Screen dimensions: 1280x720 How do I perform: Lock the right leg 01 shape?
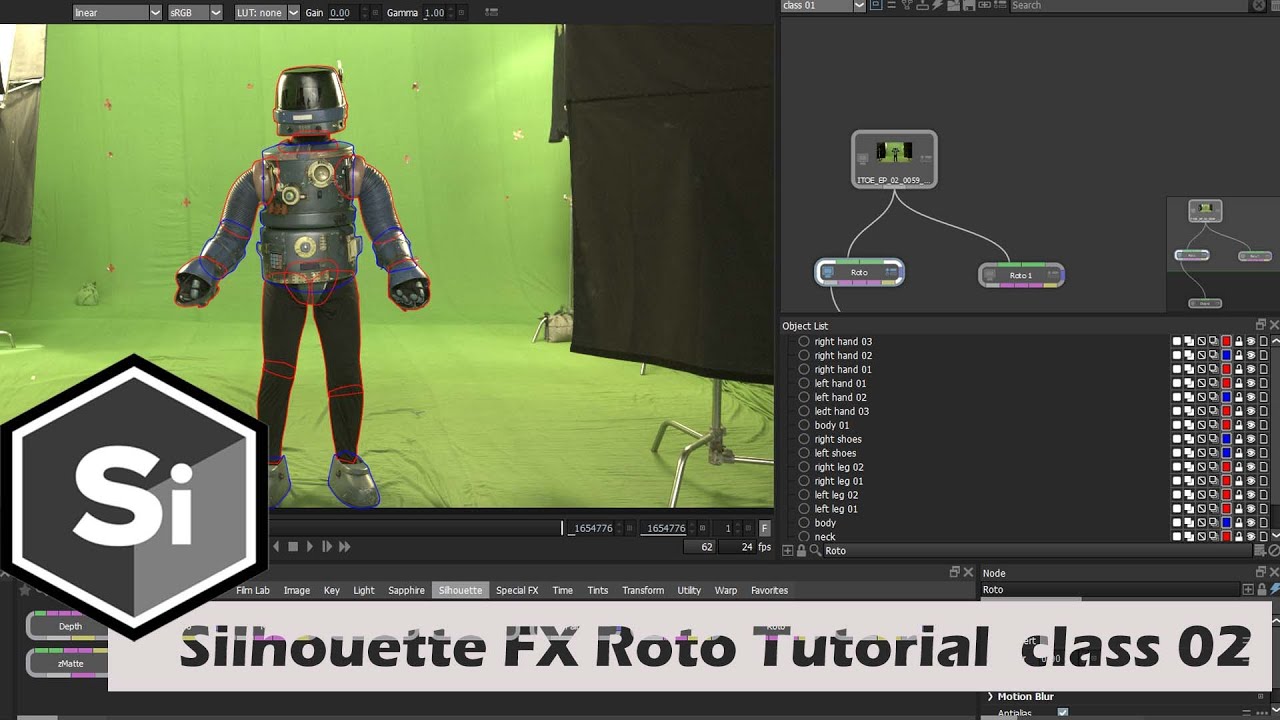[1239, 481]
